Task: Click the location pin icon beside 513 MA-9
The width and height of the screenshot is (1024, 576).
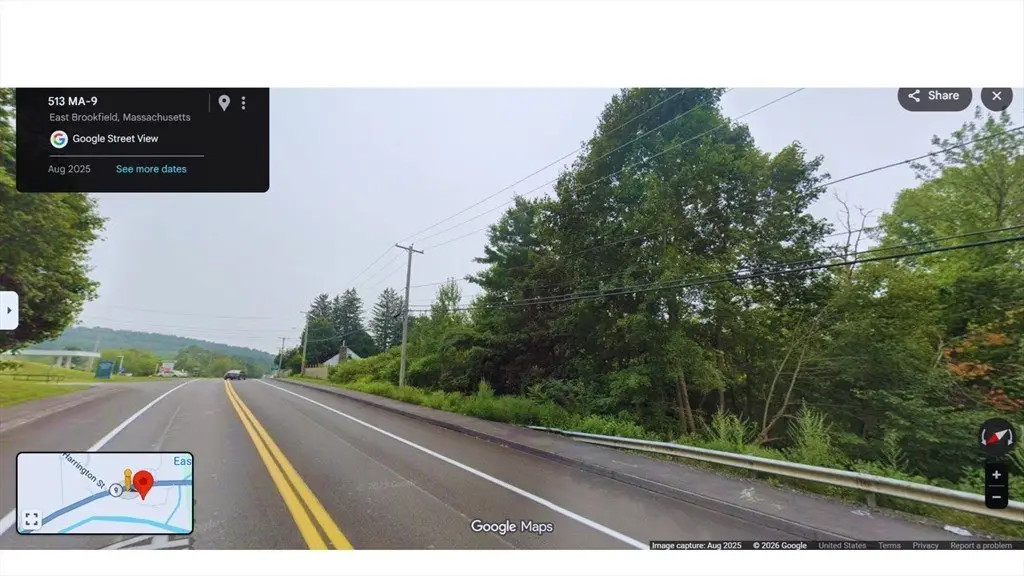Action: (x=224, y=103)
